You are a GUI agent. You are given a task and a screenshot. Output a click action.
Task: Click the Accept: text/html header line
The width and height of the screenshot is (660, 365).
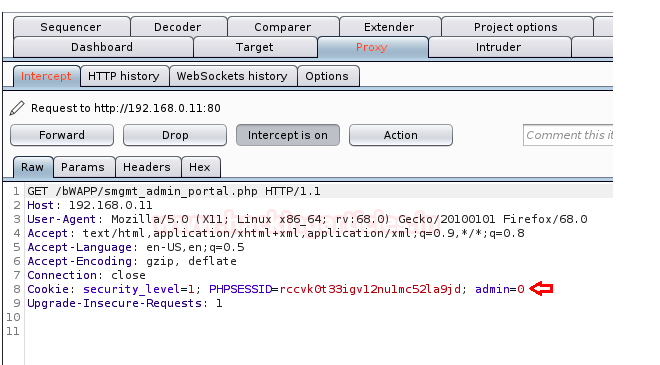pyautogui.click(x=276, y=233)
